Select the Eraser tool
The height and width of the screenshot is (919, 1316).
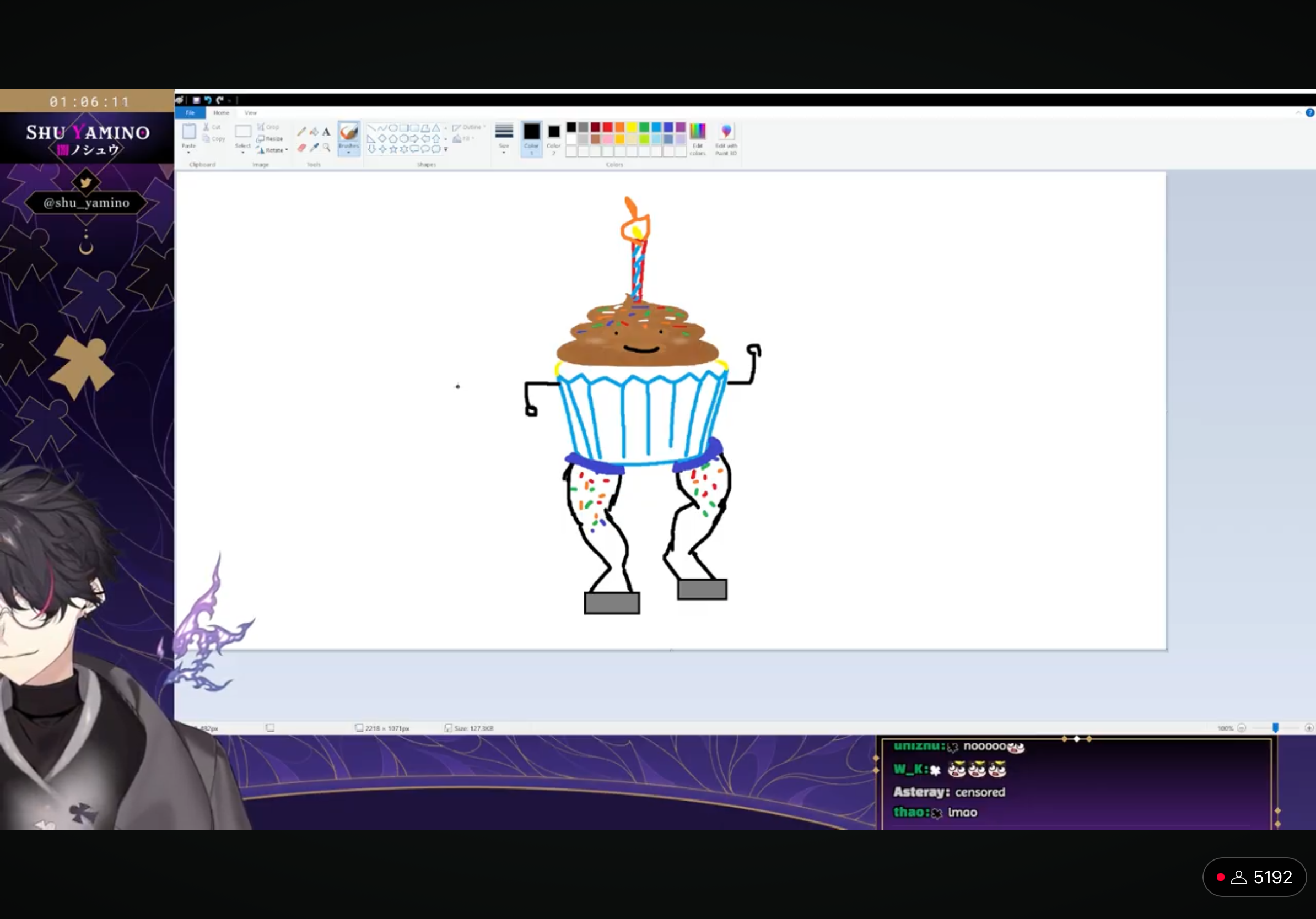pyautogui.click(x=301, y=148)
